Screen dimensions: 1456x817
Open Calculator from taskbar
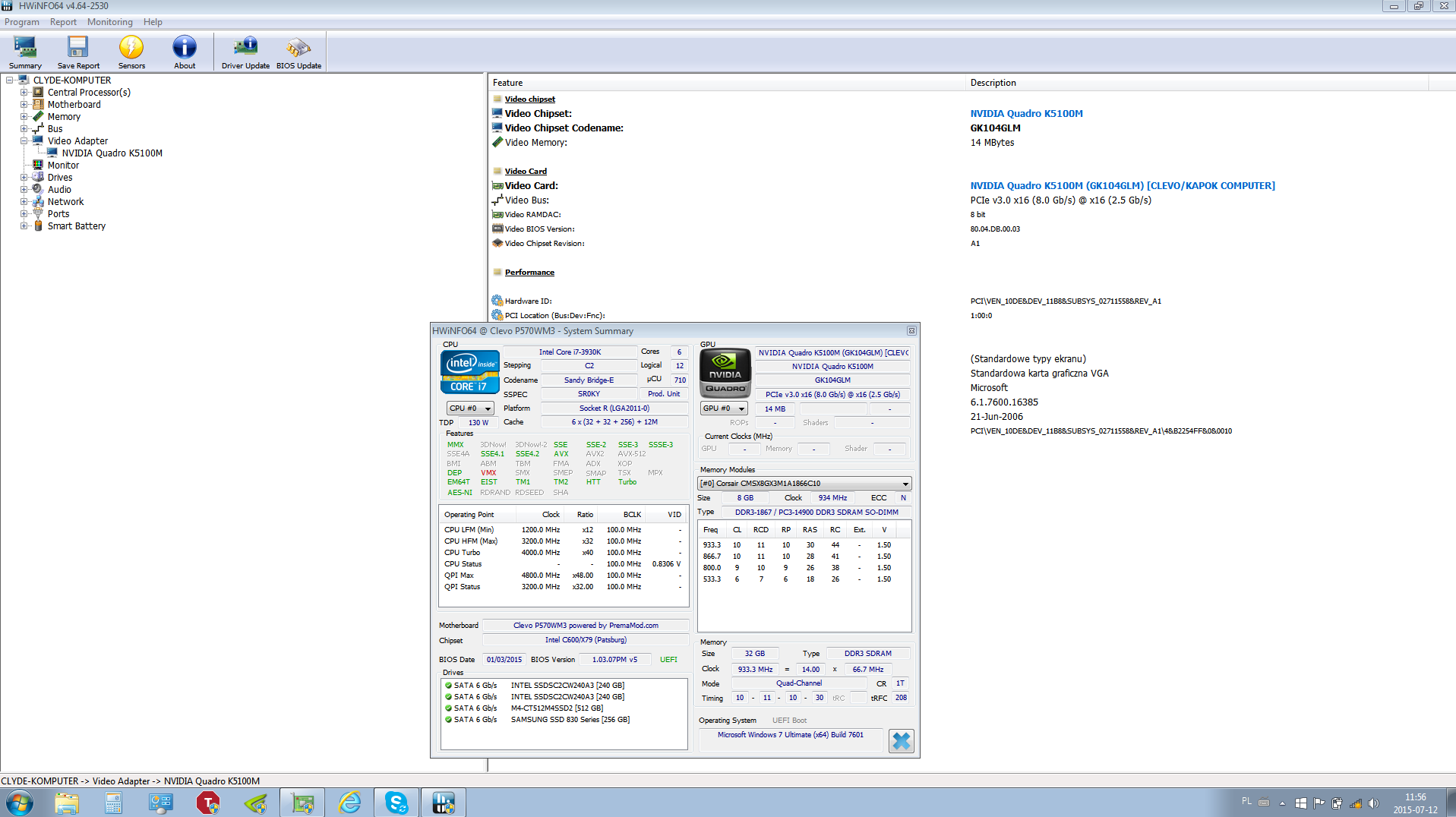(113, 803)
